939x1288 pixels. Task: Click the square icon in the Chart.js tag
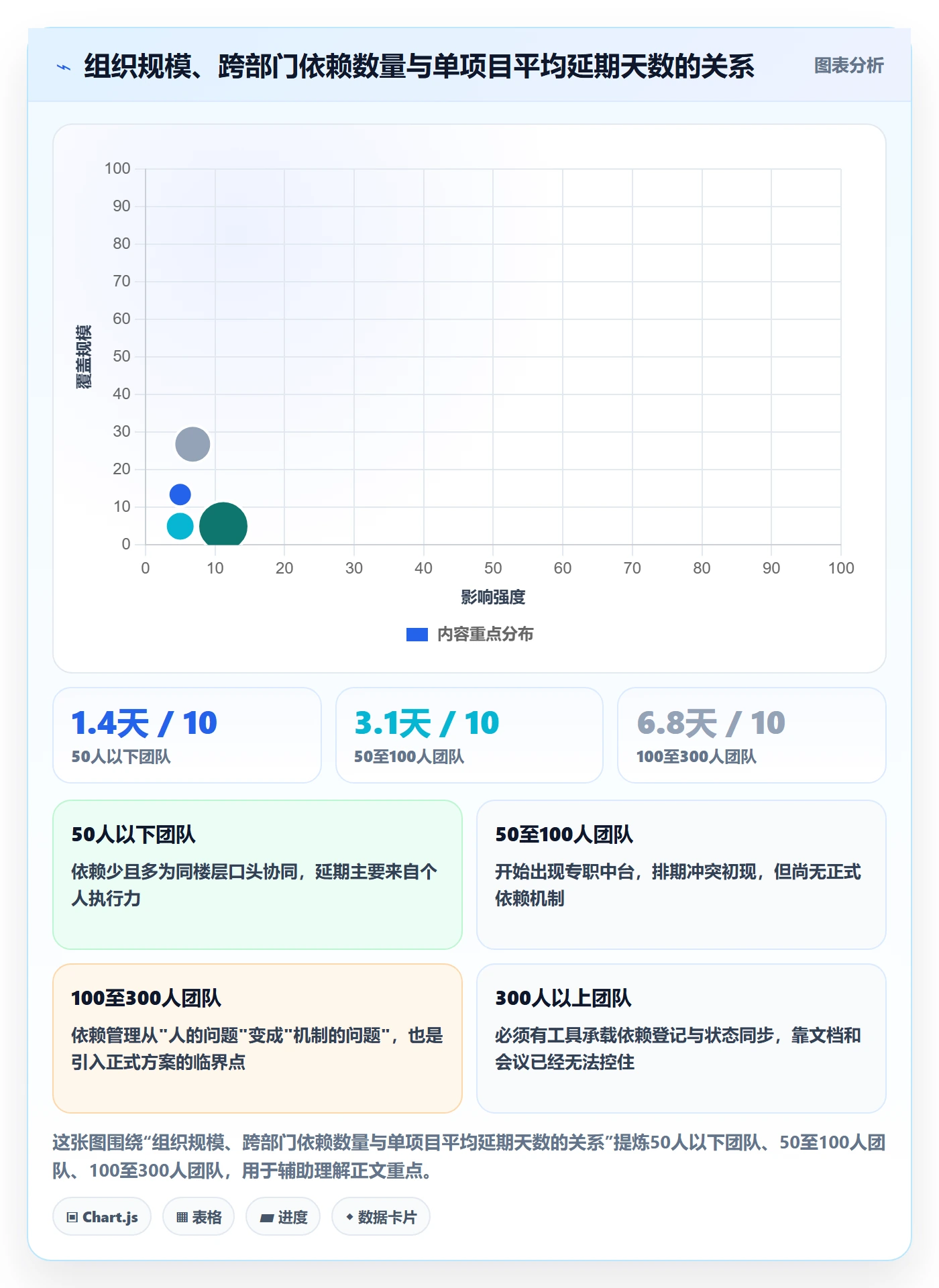click(x=72, y=1218)
